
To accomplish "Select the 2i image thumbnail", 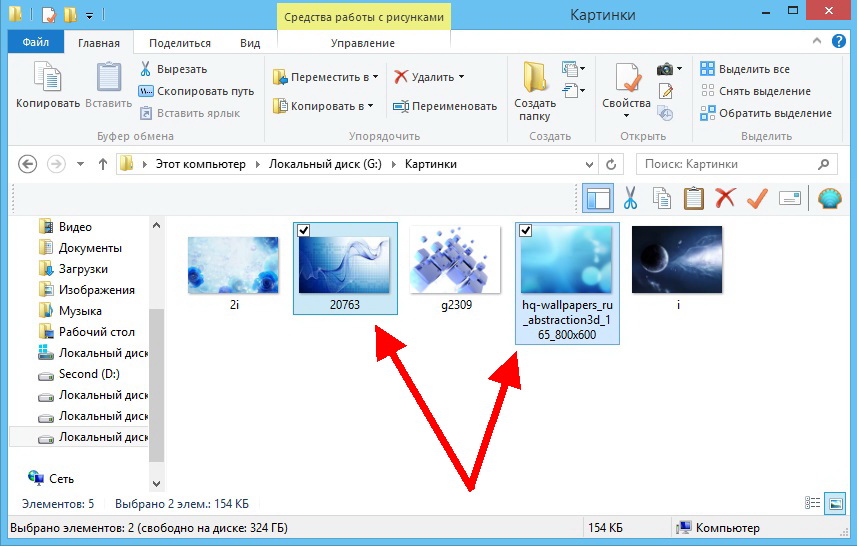I will point(233,265).
